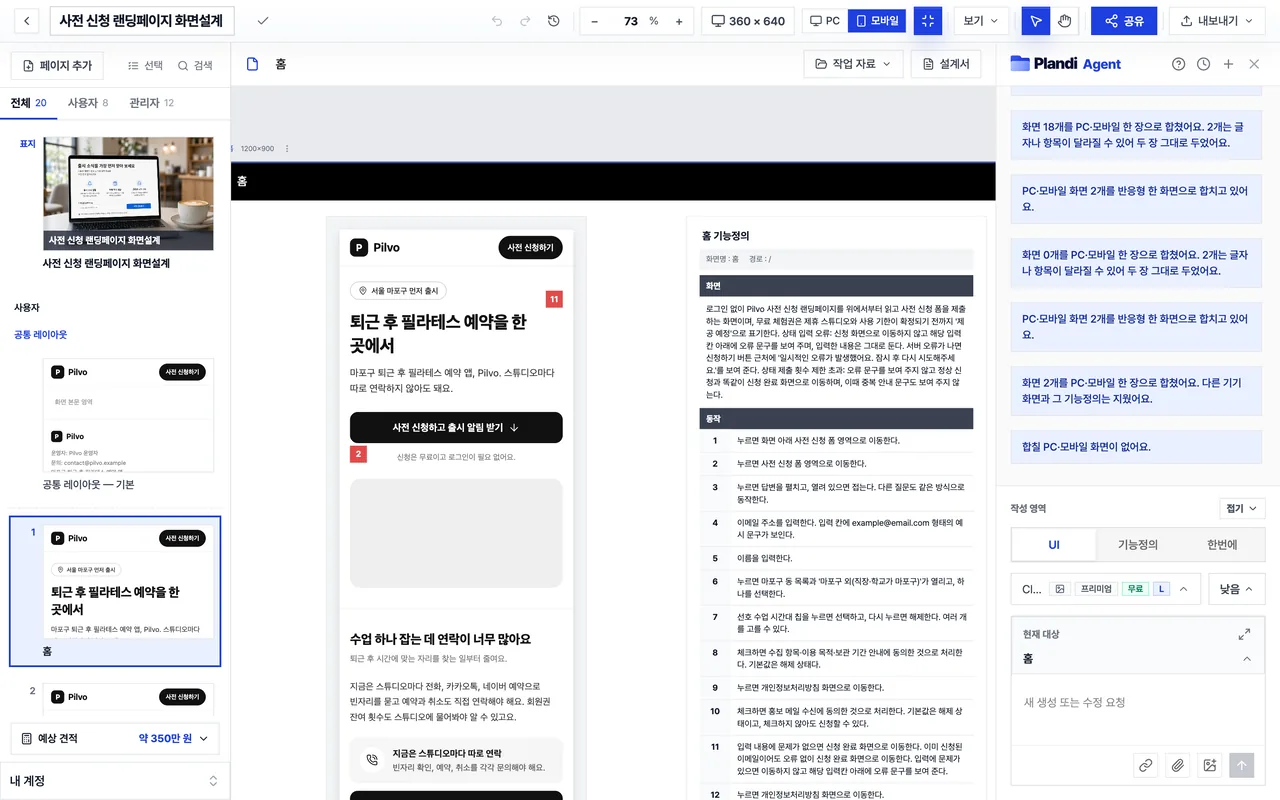Image resolution: width=1280 pixels, height=800 pixels.
Task: Expand the 내 계정 account menu
Action: point(115,781)
